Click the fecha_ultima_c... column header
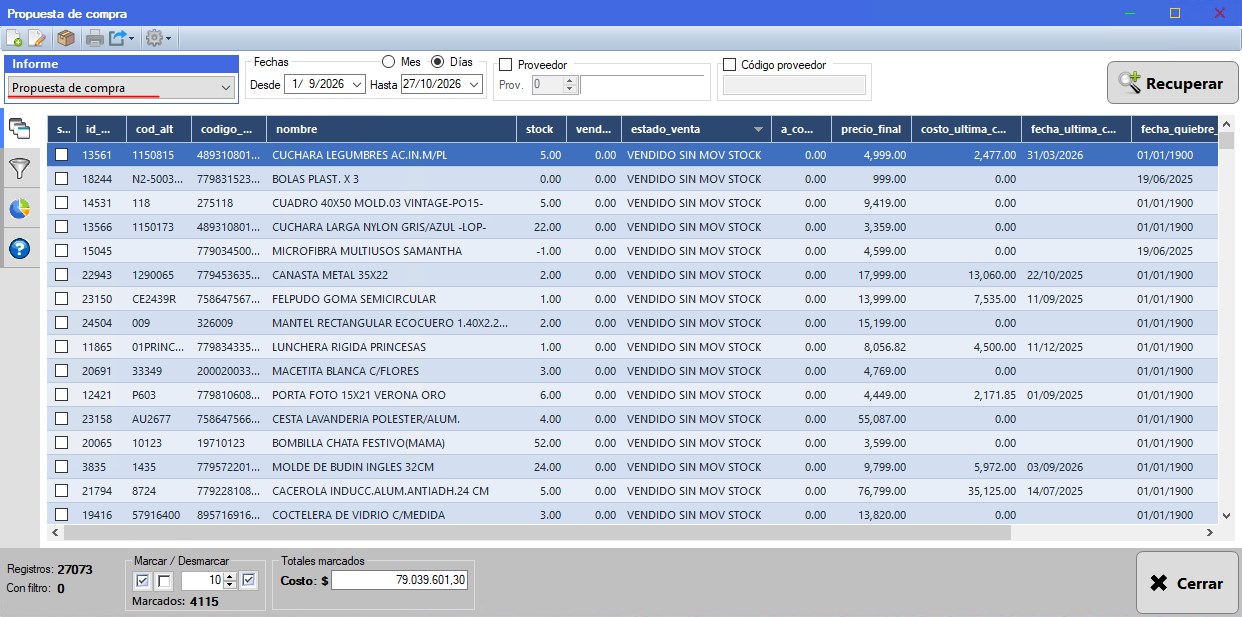Screen dimensions: 1242x617 (x=1076, y=129)
